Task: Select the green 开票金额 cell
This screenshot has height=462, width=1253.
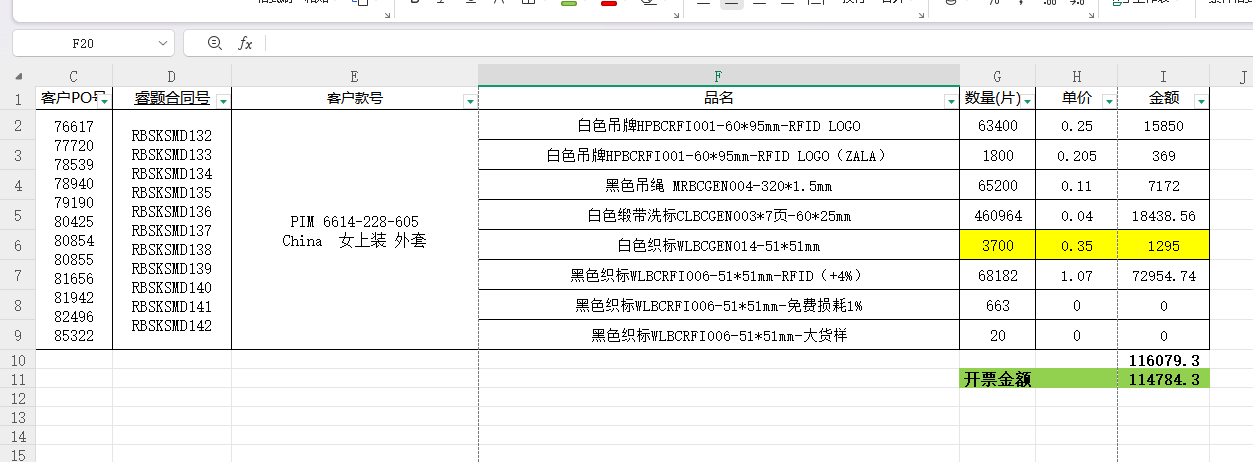Action: pyautogui.click(x=997, y=379)
